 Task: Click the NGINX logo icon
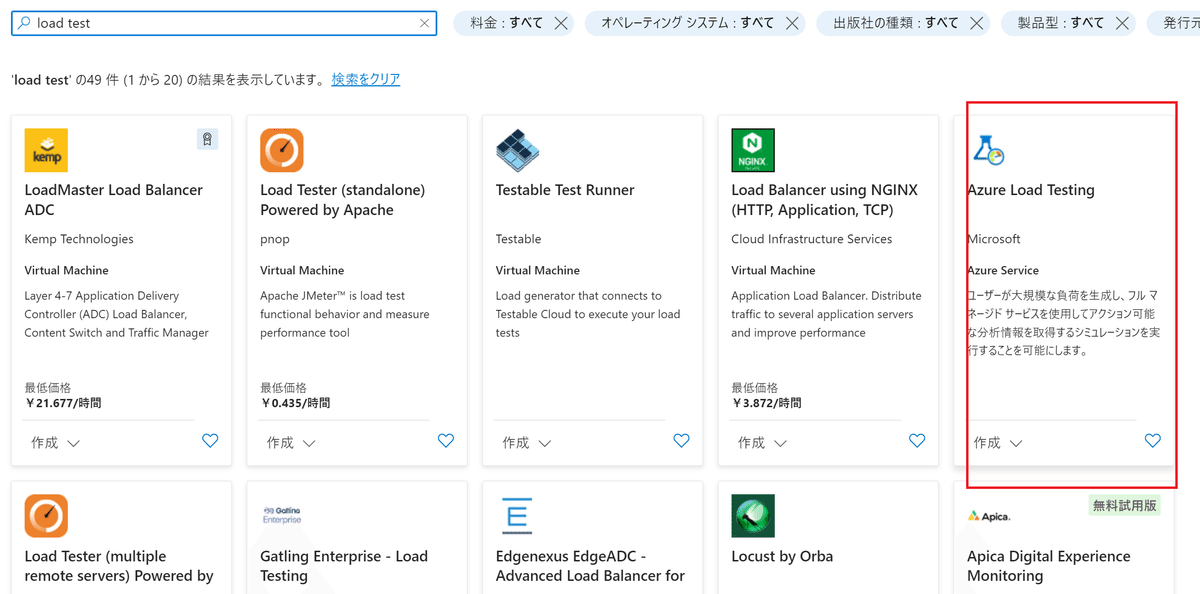coord(753,150)
